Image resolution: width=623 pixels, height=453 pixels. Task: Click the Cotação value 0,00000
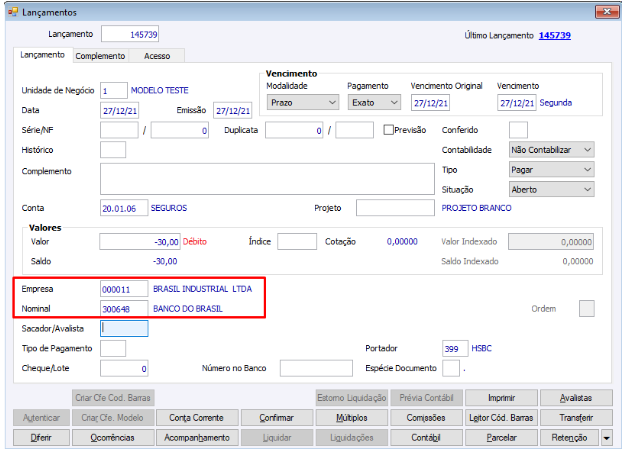click(x=402, y=242)
